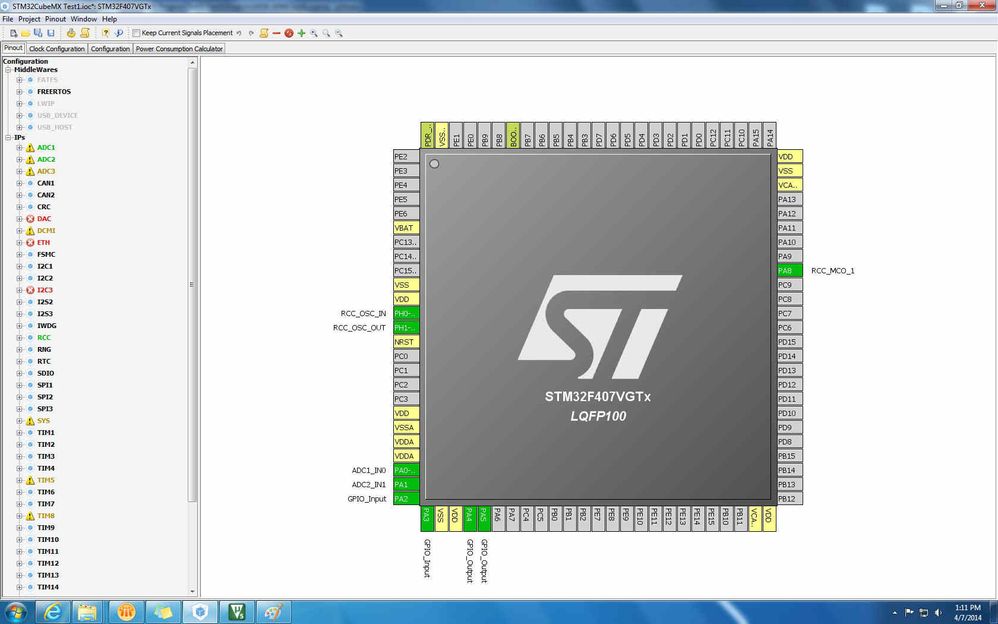Click the Generate Report toolbar icon
Image resolution: width=998 pixels, height=624 pixels.
71,33
